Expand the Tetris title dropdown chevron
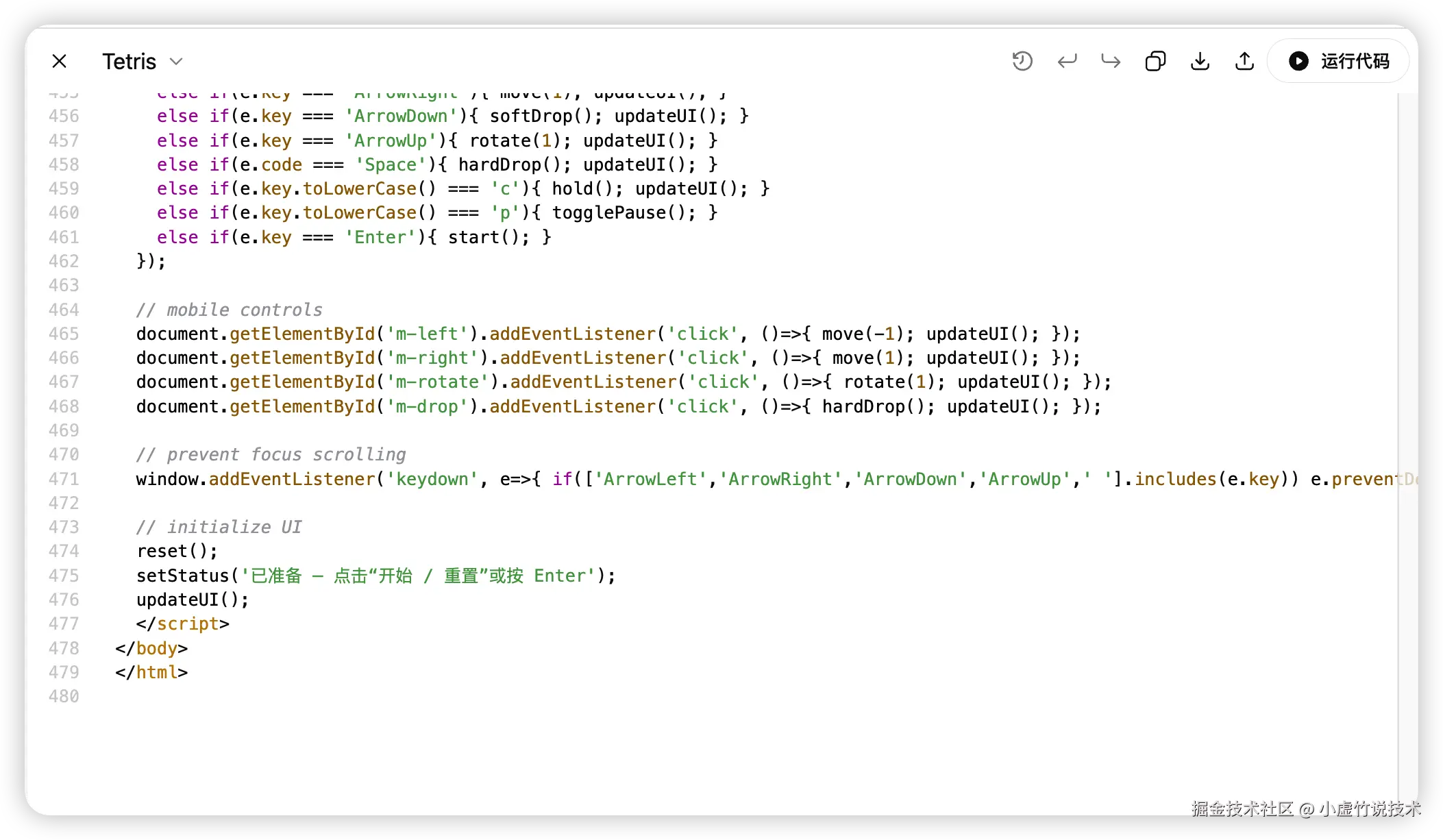The image size is (1443, 840). point(176,62)
